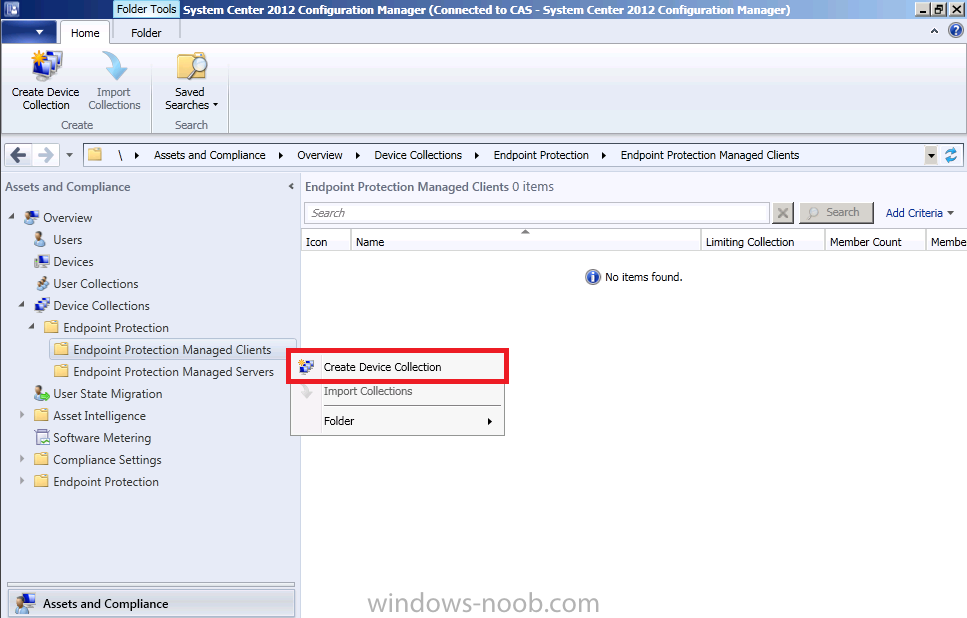Click Endpoint Protection Managed Servers folder icon

61,371
